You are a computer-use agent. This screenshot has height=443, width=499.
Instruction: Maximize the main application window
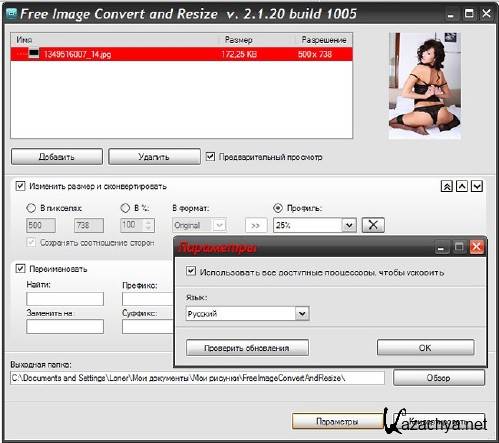pos(469,14)
